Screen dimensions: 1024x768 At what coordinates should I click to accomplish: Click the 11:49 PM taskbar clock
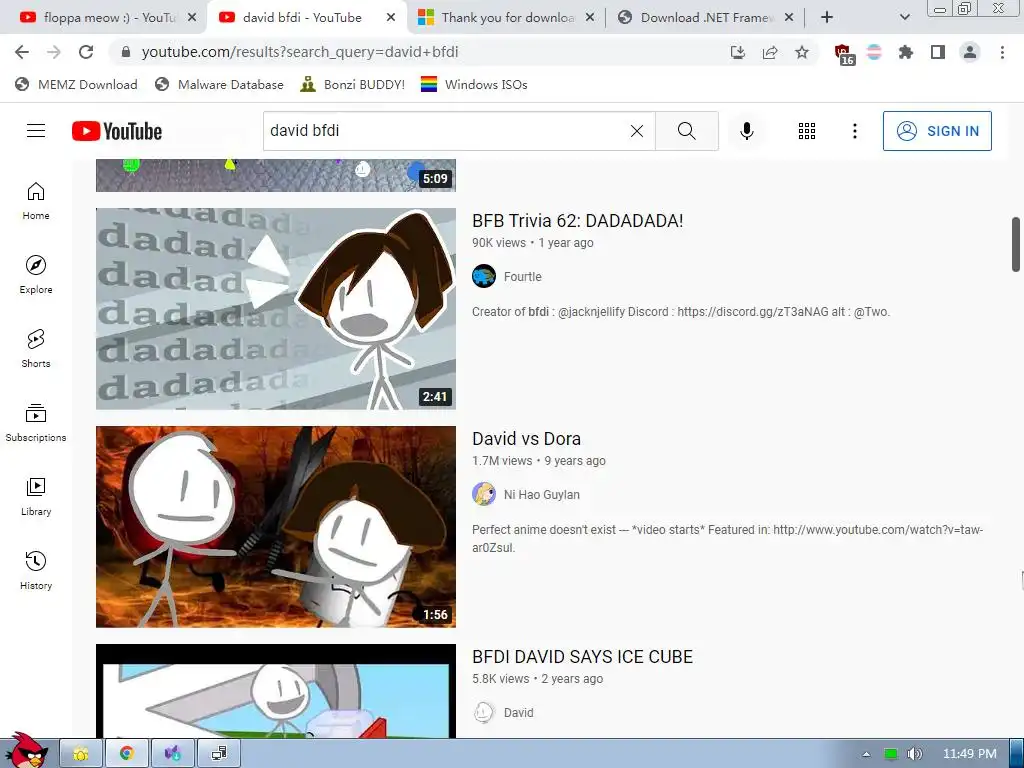(970, 754)
